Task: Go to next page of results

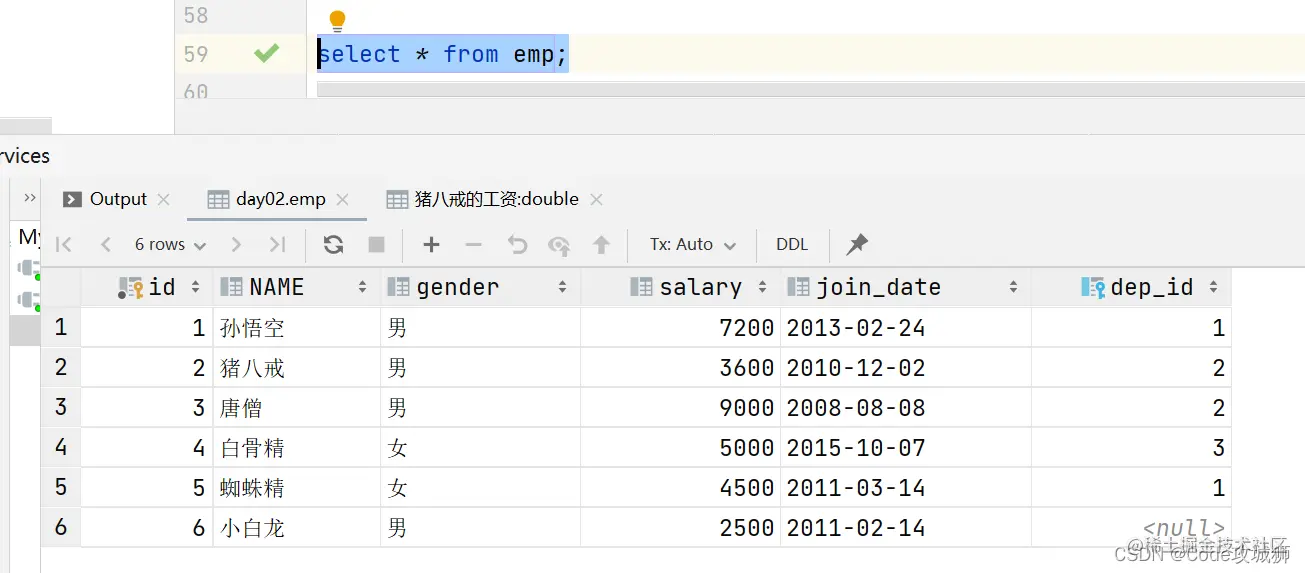Action: pyautogui.click(x=236, y=245)
